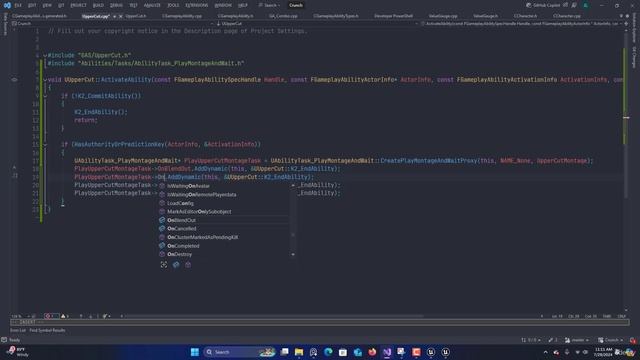Image resolution: width=640 pixels, height=360 pixels.
Task: Toggle IntelliSense expand-scope filter icon
Action: click(164, 265)
